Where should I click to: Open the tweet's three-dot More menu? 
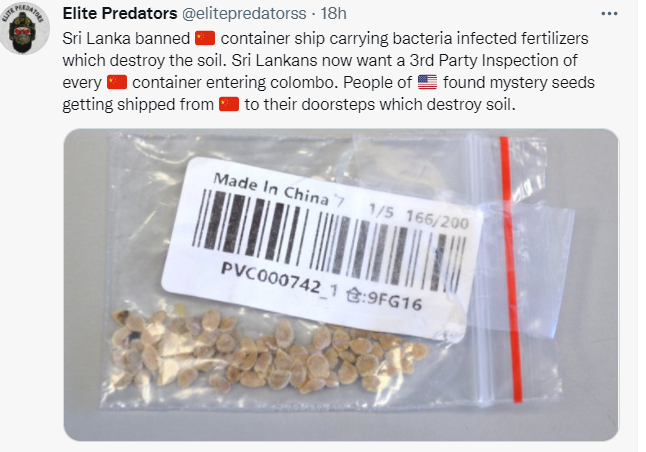tap(609, 14)
